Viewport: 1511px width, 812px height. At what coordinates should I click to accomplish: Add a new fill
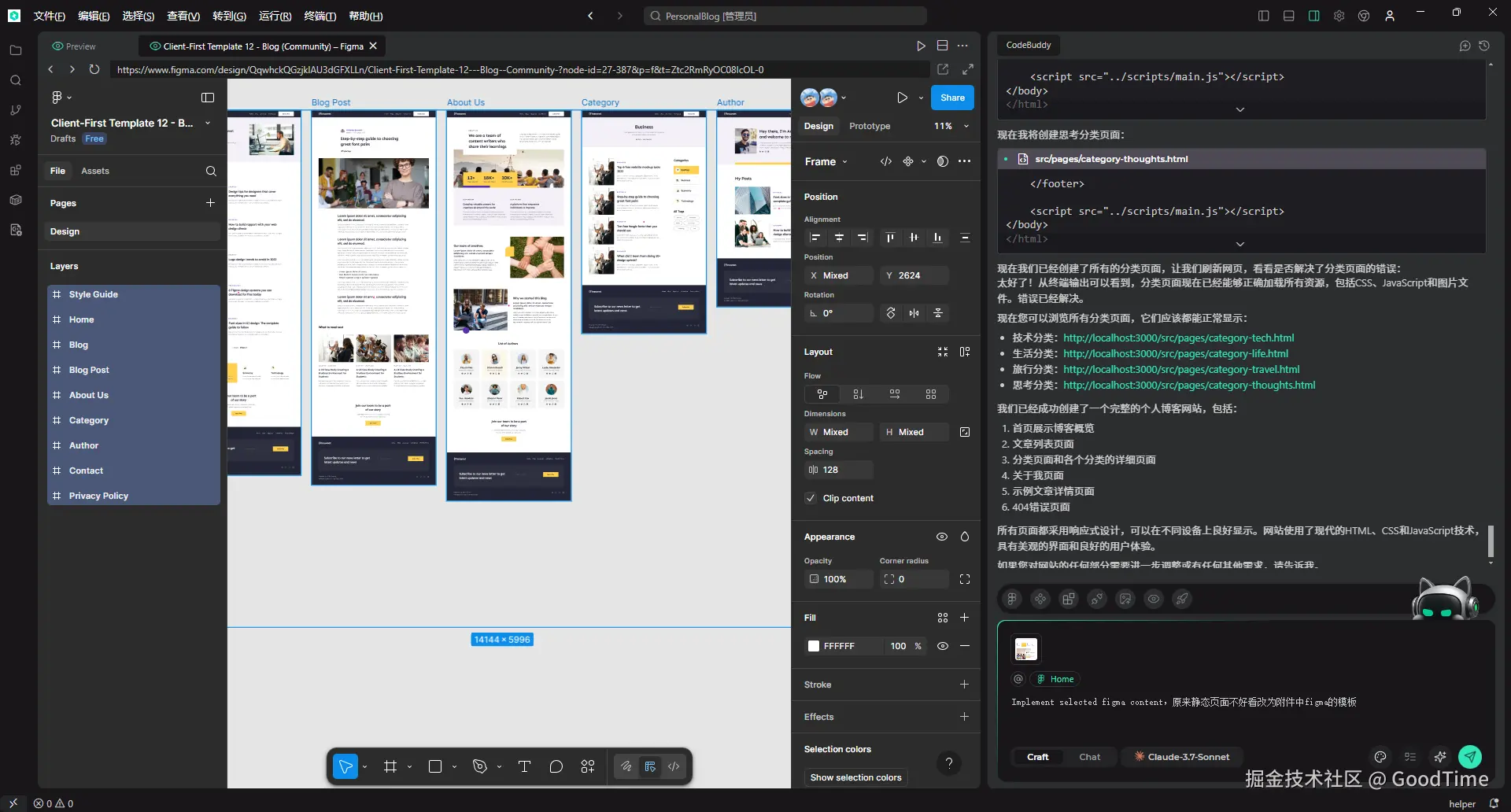tap(965, 618)
